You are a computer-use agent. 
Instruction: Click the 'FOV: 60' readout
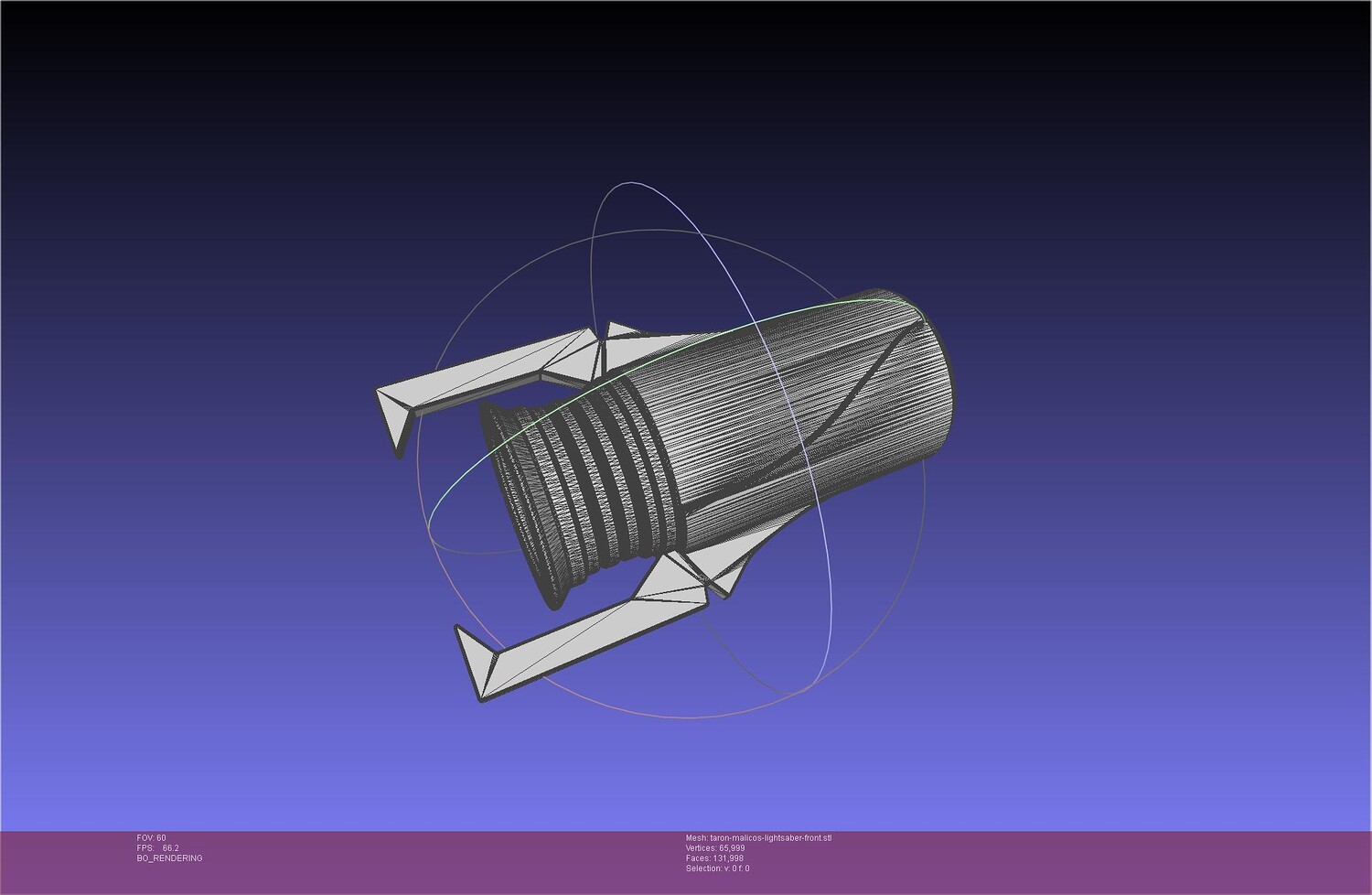(152, 838)
